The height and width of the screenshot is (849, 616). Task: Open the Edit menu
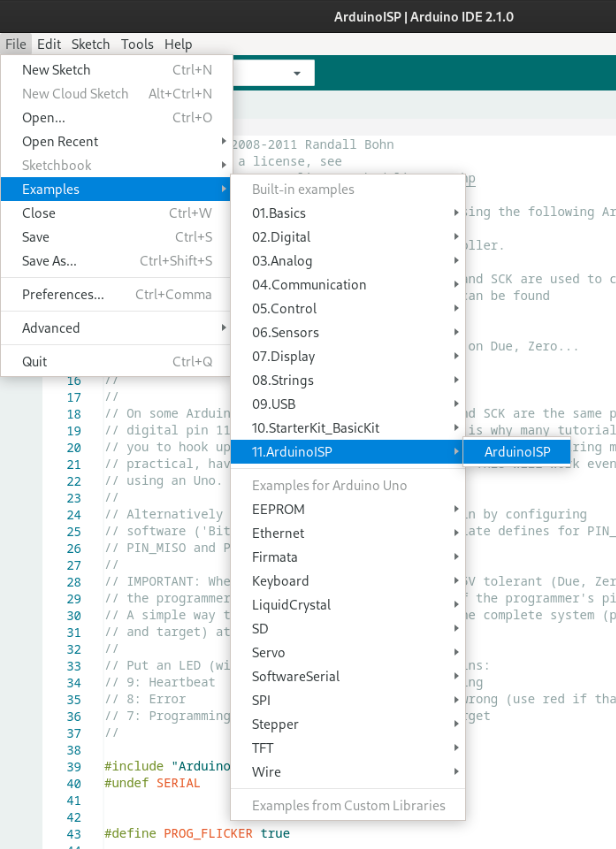(49, 44)
